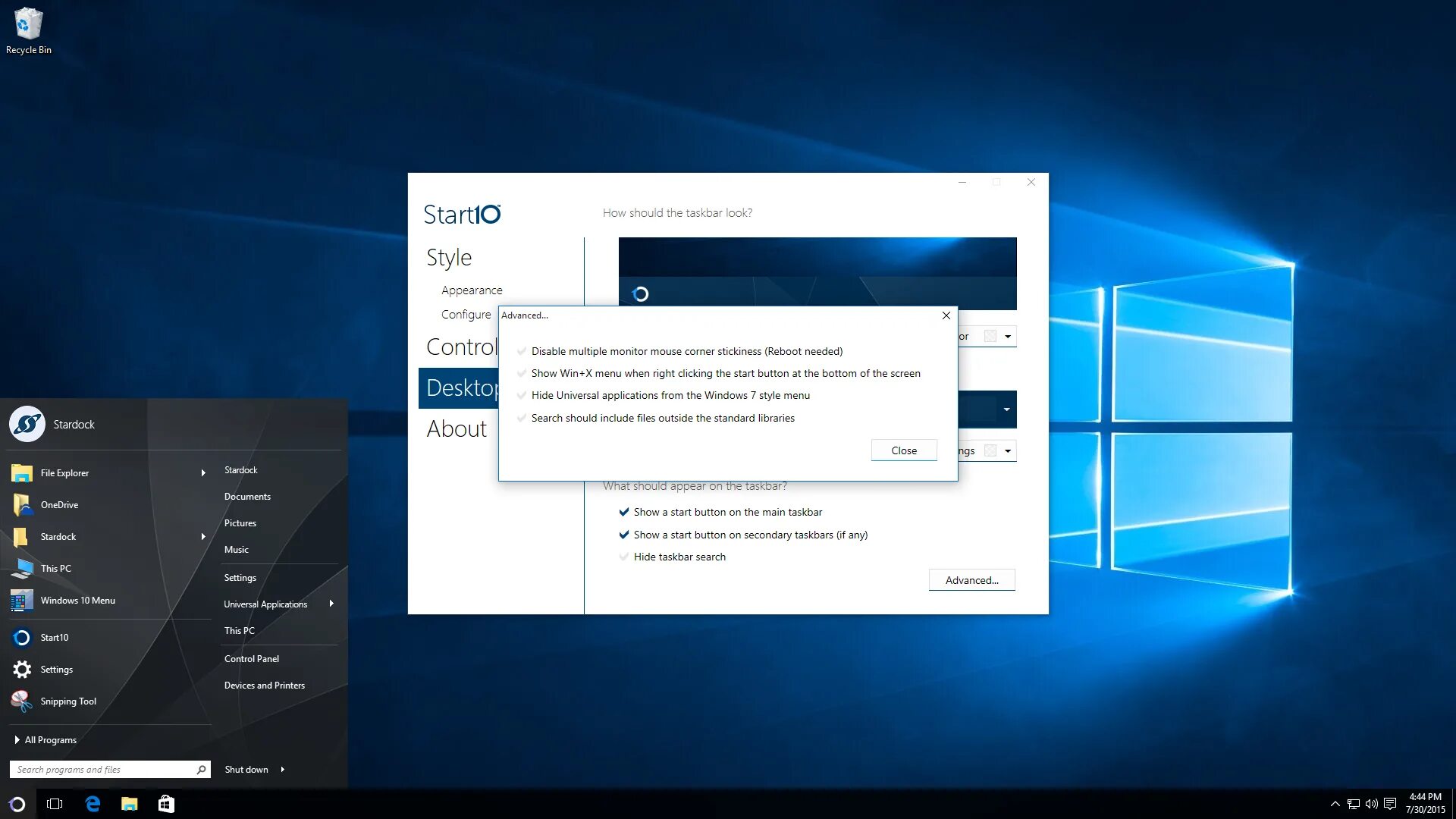The image size is (1456, 819).
Task: Uncheck Show a start button on main taskbar
Action: tap(624, 513)
